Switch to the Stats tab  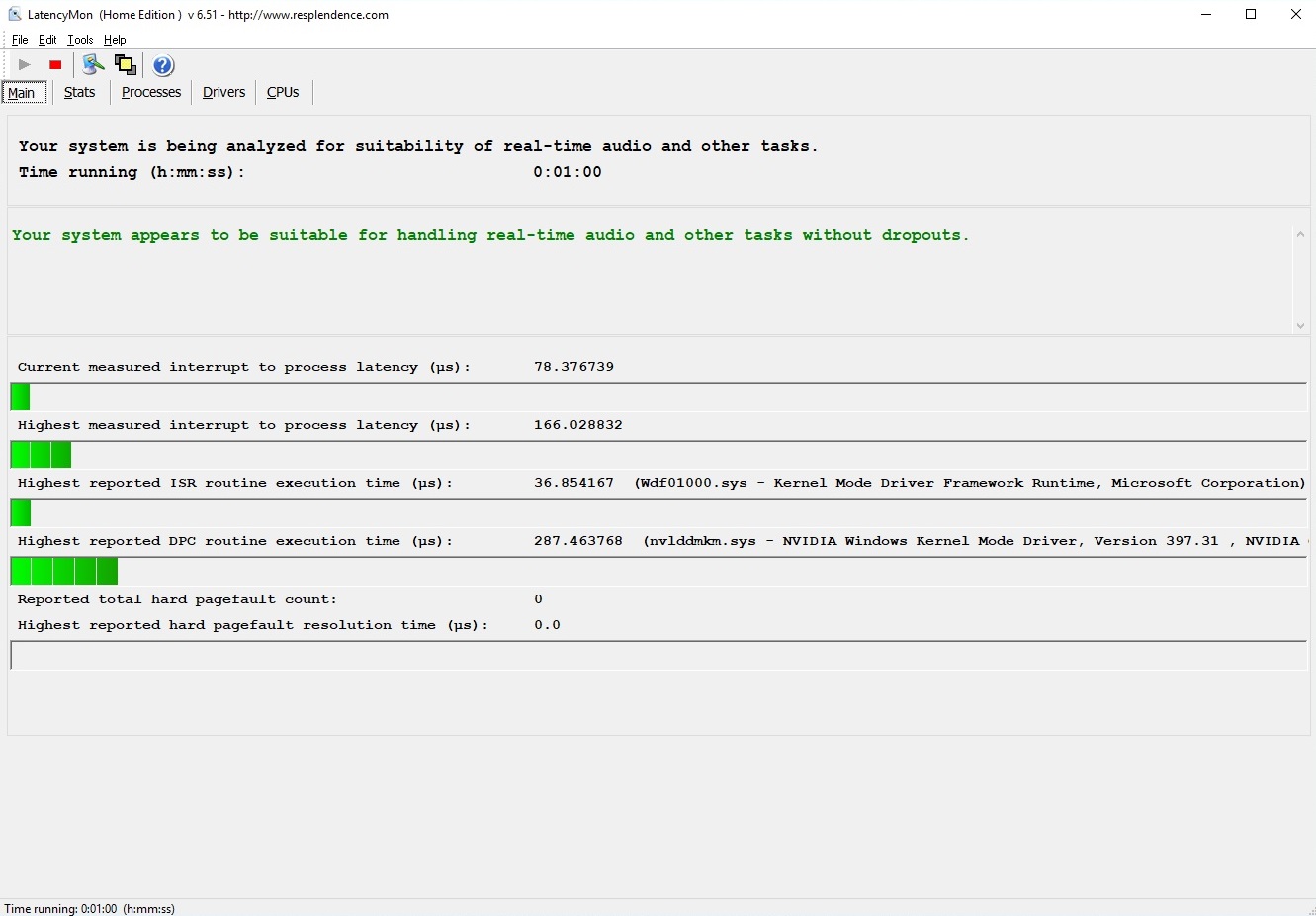click(79, 93)
